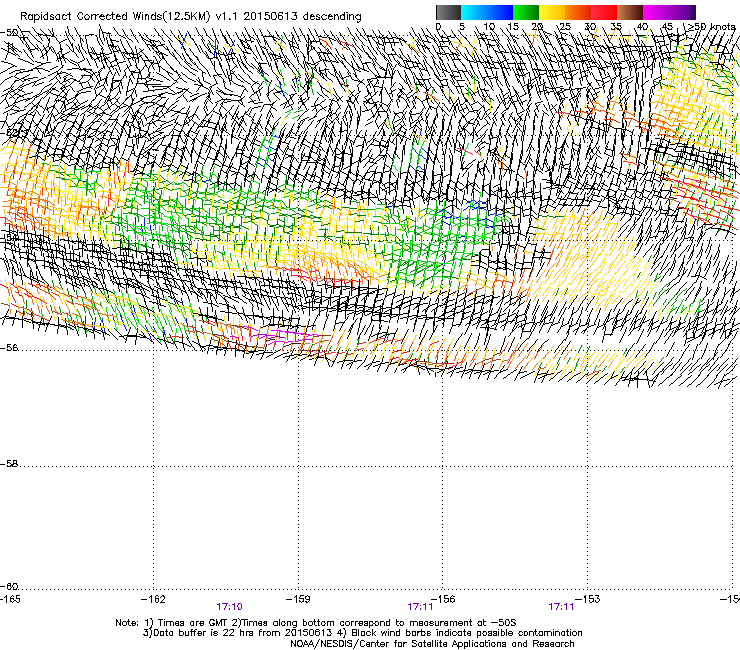Viewport: 740px width, 650px height.
Task: Click the purple 17:10 time label
Action: [x=229, y=607]
